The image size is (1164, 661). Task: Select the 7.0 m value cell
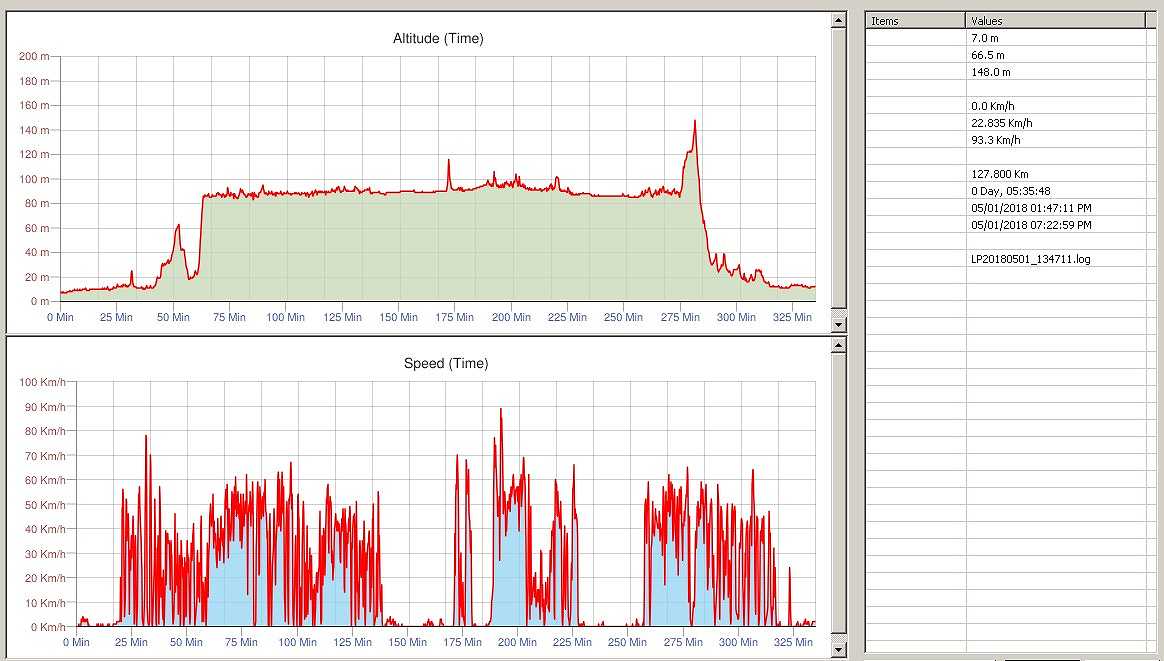pos(985,38)
